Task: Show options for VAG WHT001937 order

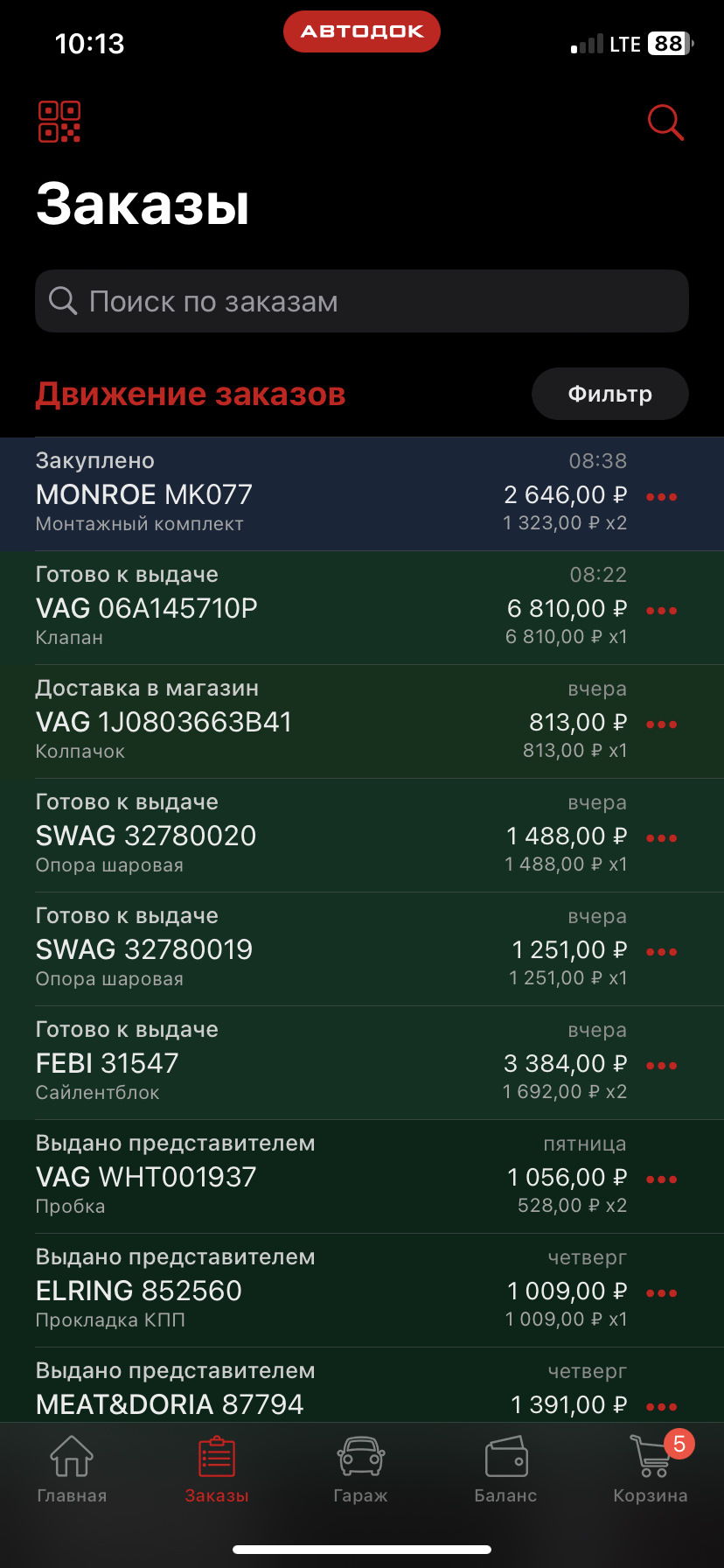Action: 661,1179
